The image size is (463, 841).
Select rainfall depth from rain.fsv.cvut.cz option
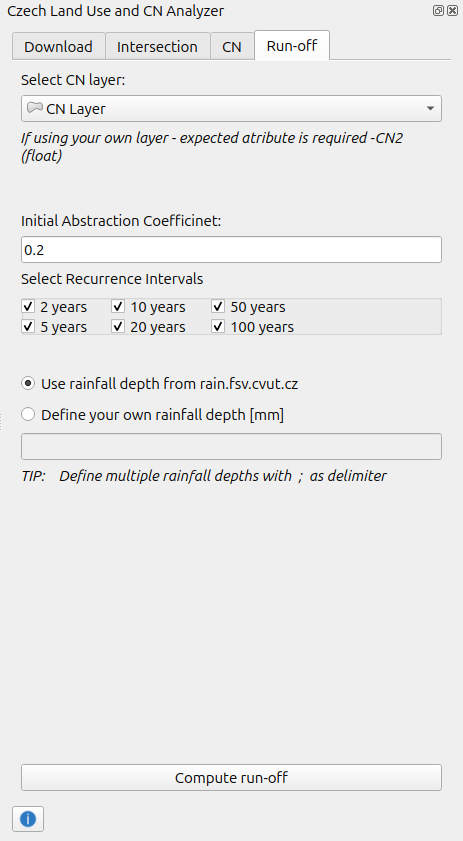pyautogui.click(x=28, y=383)
